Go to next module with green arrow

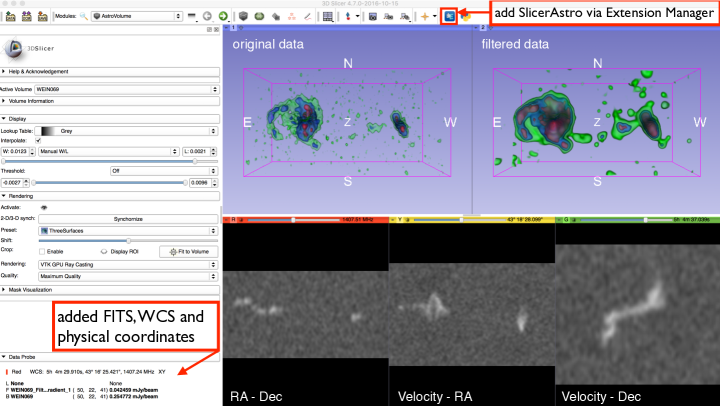click(222, 17)
